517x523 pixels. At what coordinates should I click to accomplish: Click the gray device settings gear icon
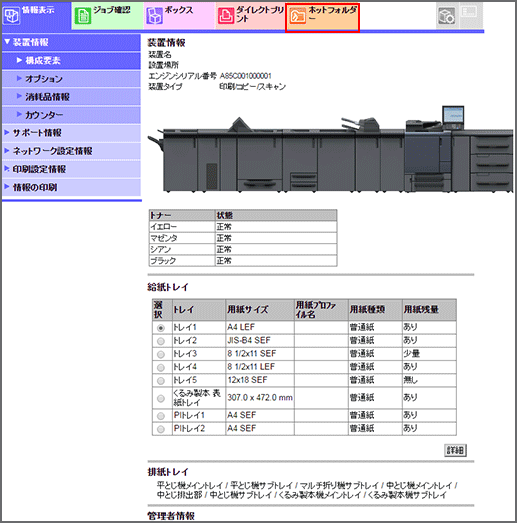pyautogui.click(x=446, y=16)
